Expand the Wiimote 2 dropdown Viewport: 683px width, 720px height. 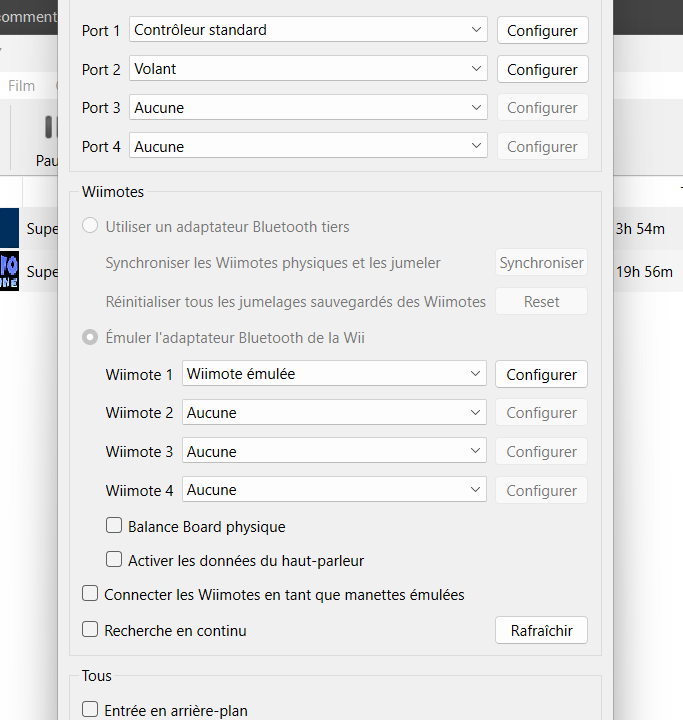pos(334,413)
